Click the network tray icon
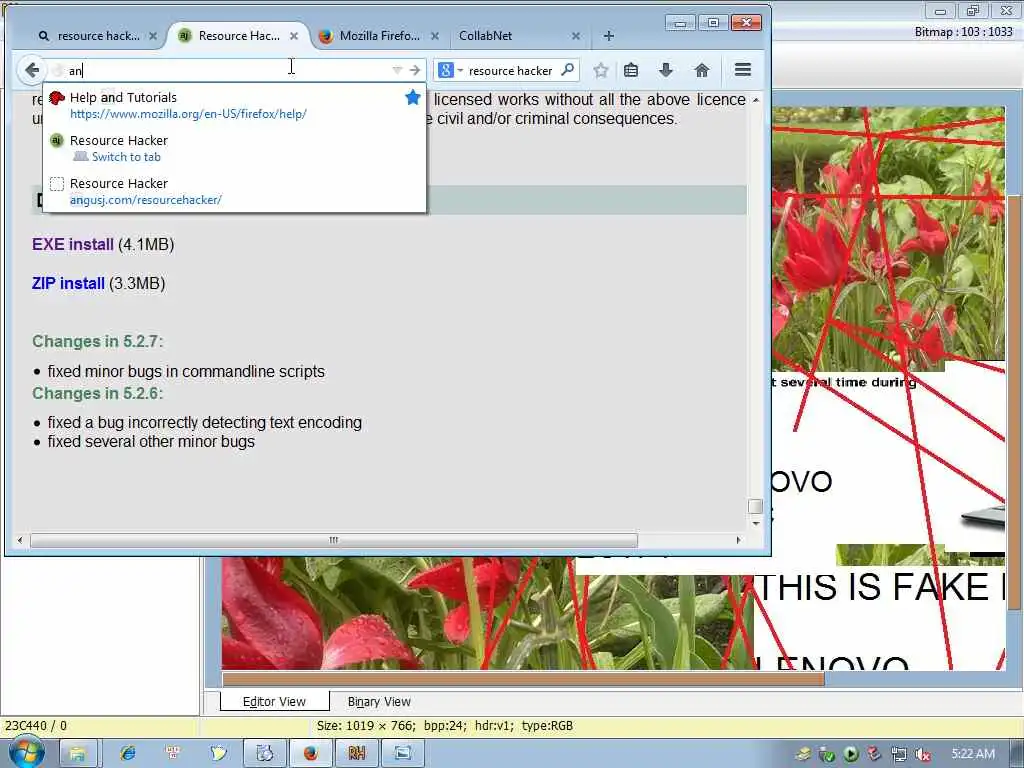1024x768 pixels. [x=899, y=754]
